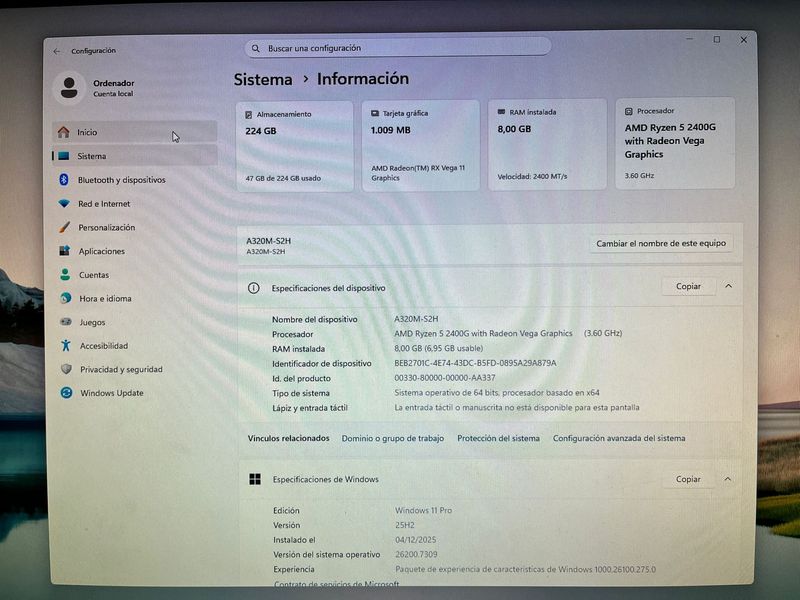
Task: Click the Privacidad shield icon
Action: coord(66,369)
